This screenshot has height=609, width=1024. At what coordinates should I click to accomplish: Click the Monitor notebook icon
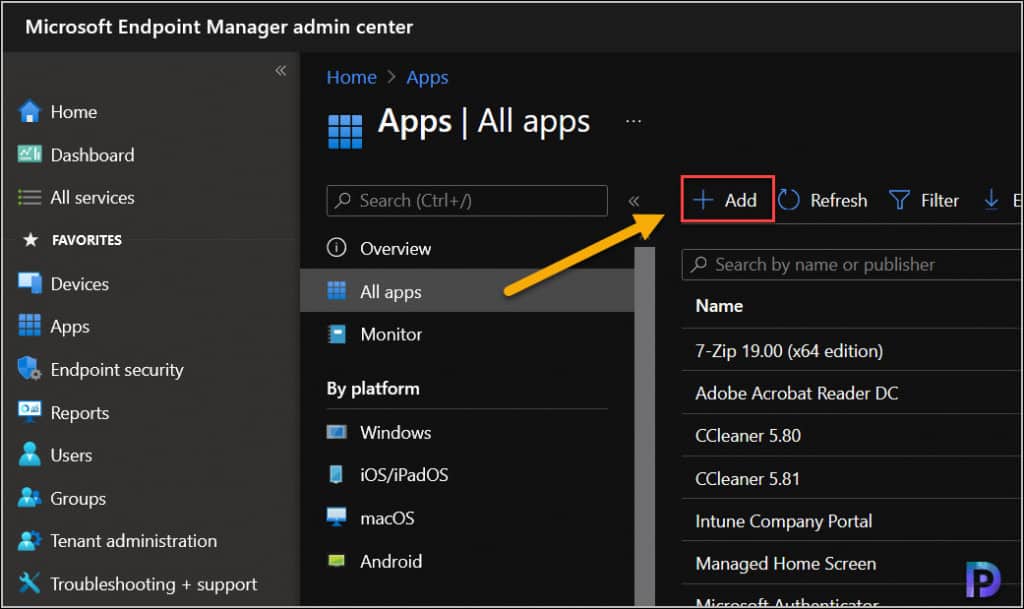(336, 334)
